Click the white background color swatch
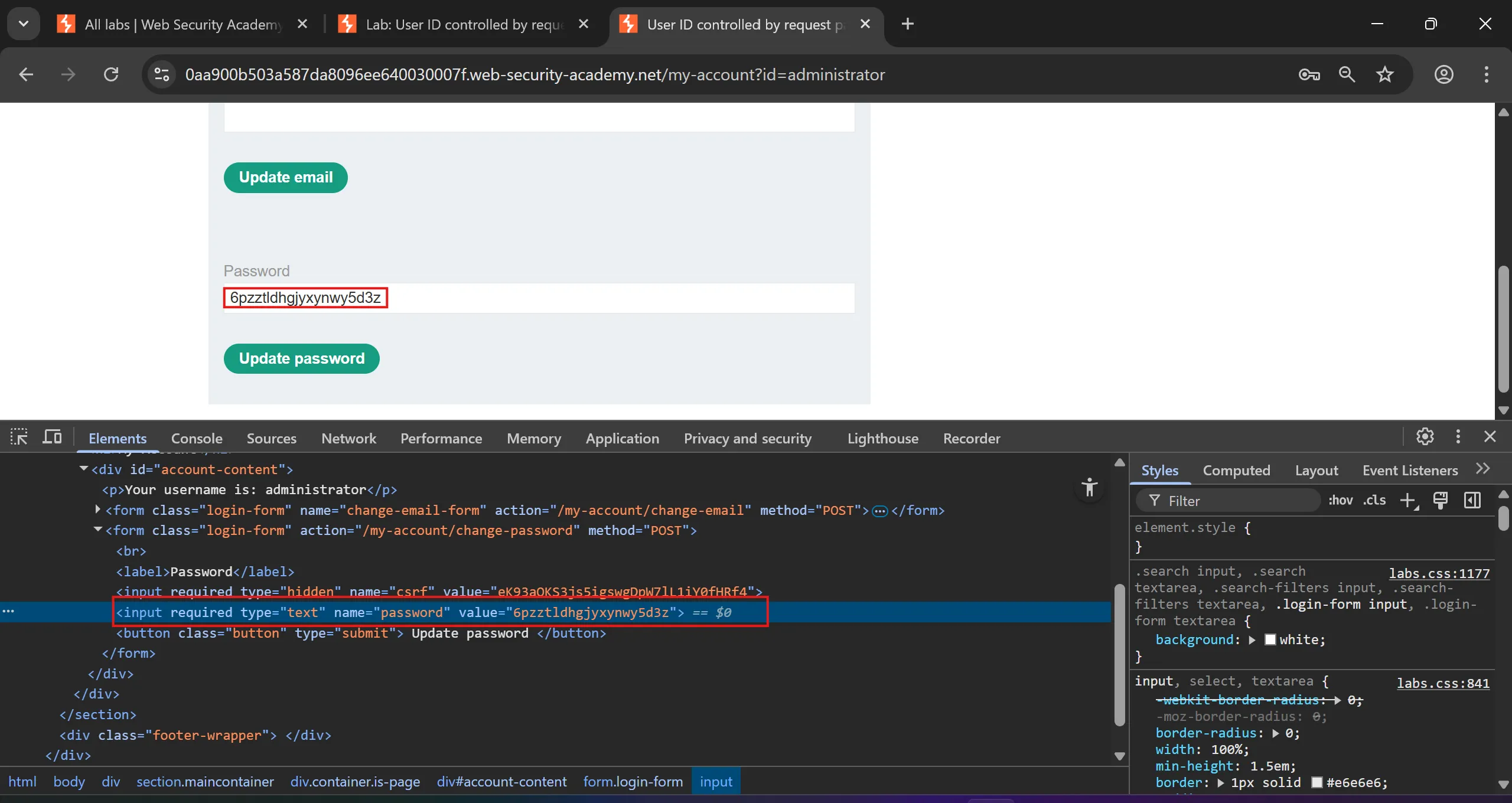 [1270, 640]
